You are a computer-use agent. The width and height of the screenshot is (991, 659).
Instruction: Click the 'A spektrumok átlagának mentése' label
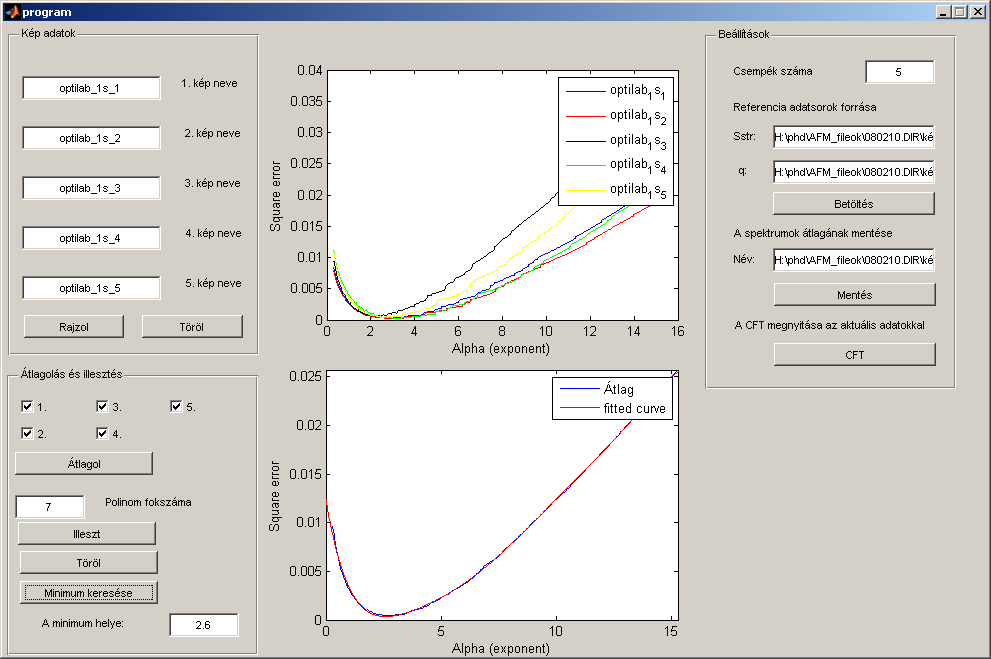point(813,233)
